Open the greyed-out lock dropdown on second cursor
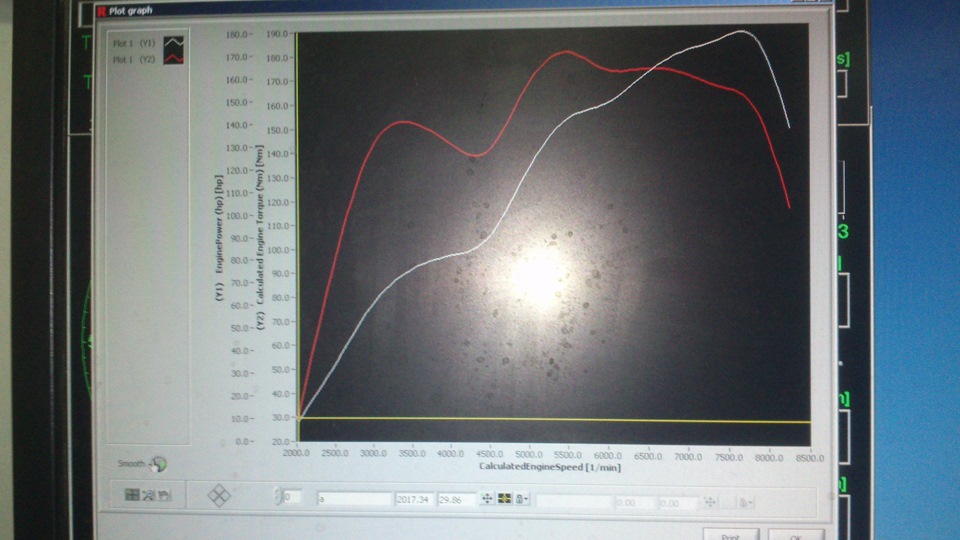The width and height of the screenshot is (960, 540). click(x=744, y=503)
